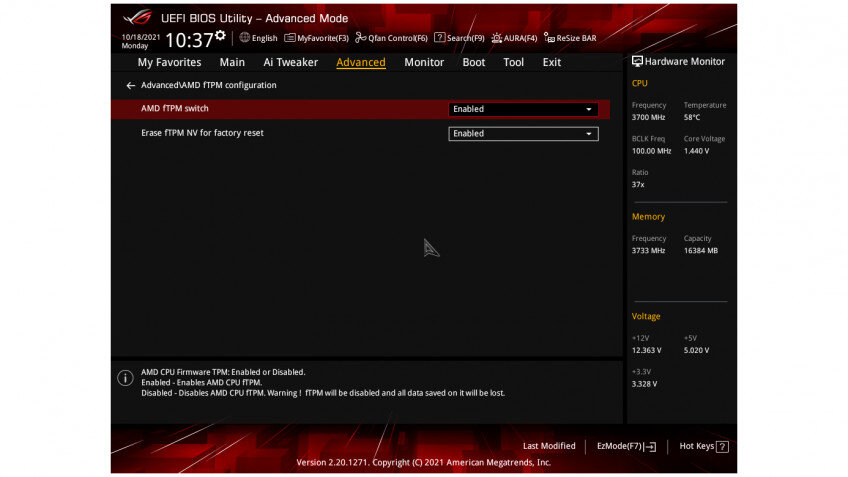Click the 12.363 V value
Screen dimensions: 848x477
[x=646, y=350]
